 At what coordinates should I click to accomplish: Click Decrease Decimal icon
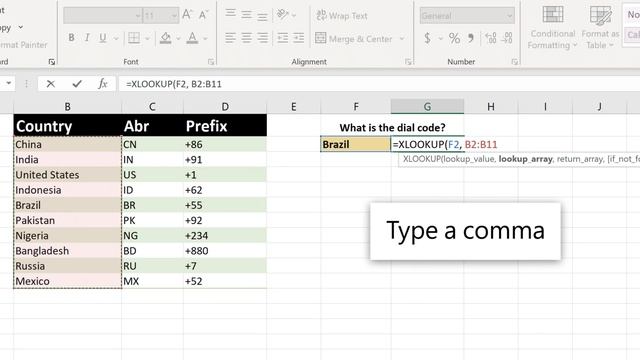[507, 38]
